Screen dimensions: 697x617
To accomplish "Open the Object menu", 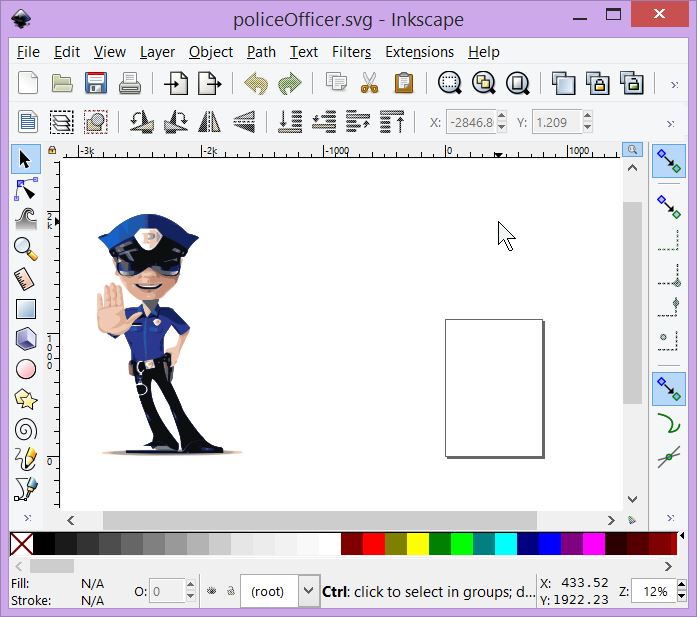I will click(211, 52).
